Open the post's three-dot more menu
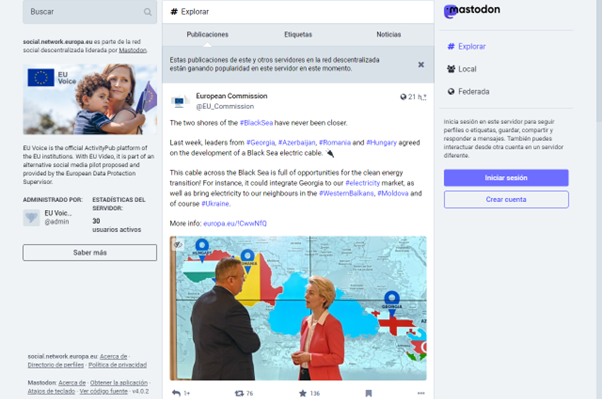Image resolution: width=602 pixels, height=399 pixels. [421, 393]
